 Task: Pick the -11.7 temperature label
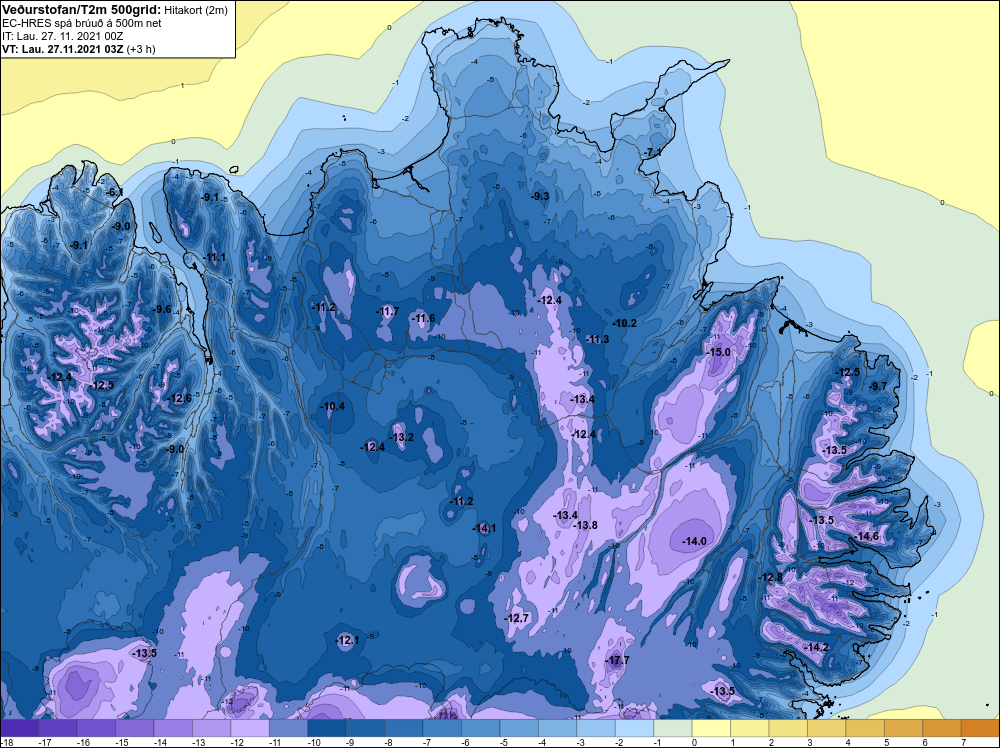(x=387, y=311)
